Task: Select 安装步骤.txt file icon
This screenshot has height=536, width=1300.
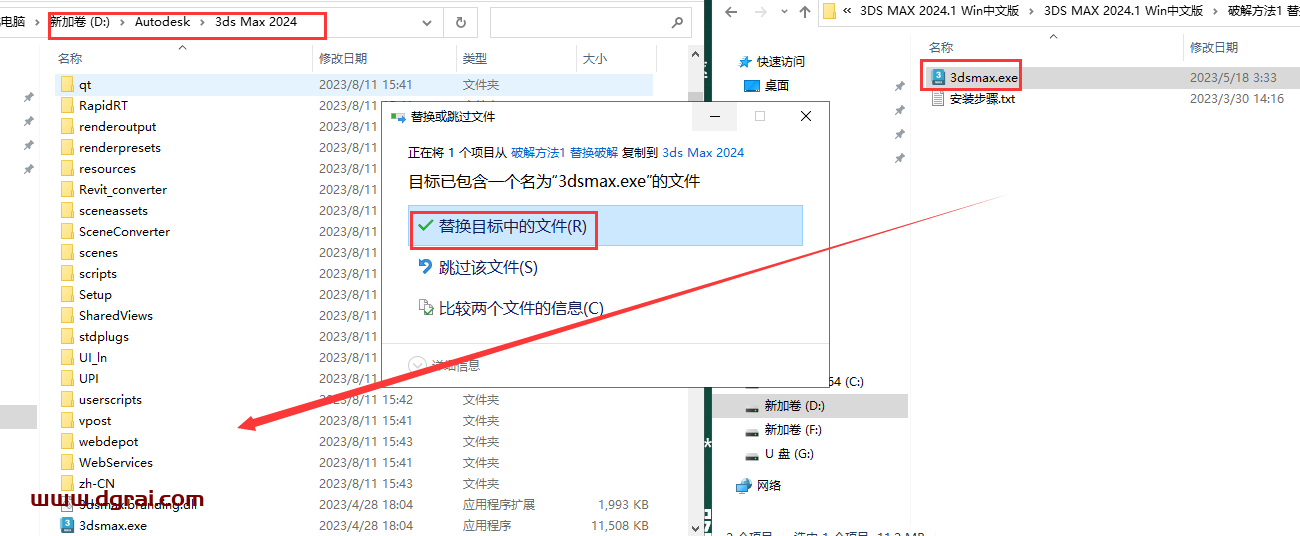Action: coord(938,98)
